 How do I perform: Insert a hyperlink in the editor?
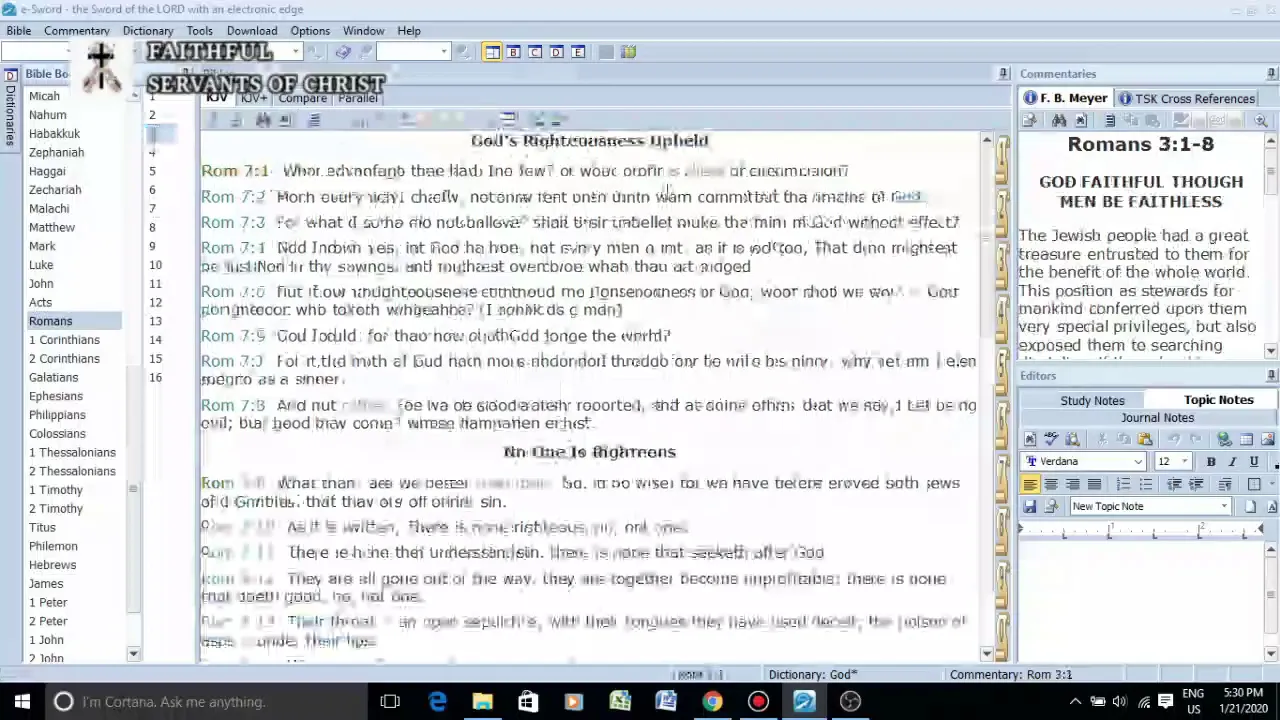click(1224, 439)
